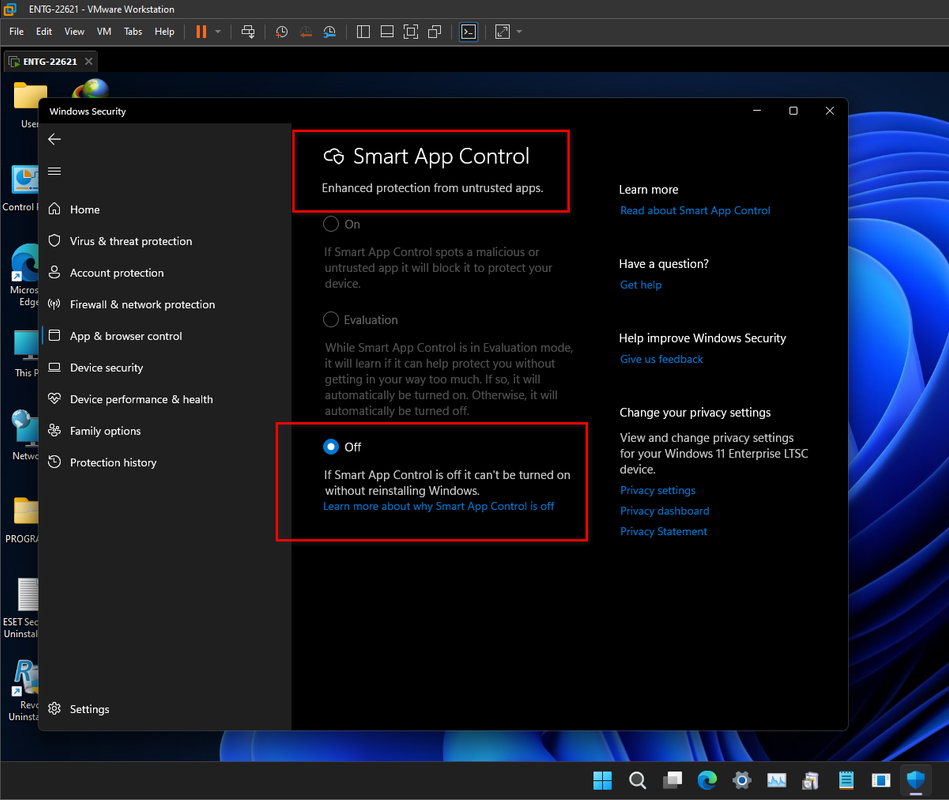The height and width of the screenshot is (800, 949).
Task: Launch Microsoft Edge from taskbar
Action: 707,781
